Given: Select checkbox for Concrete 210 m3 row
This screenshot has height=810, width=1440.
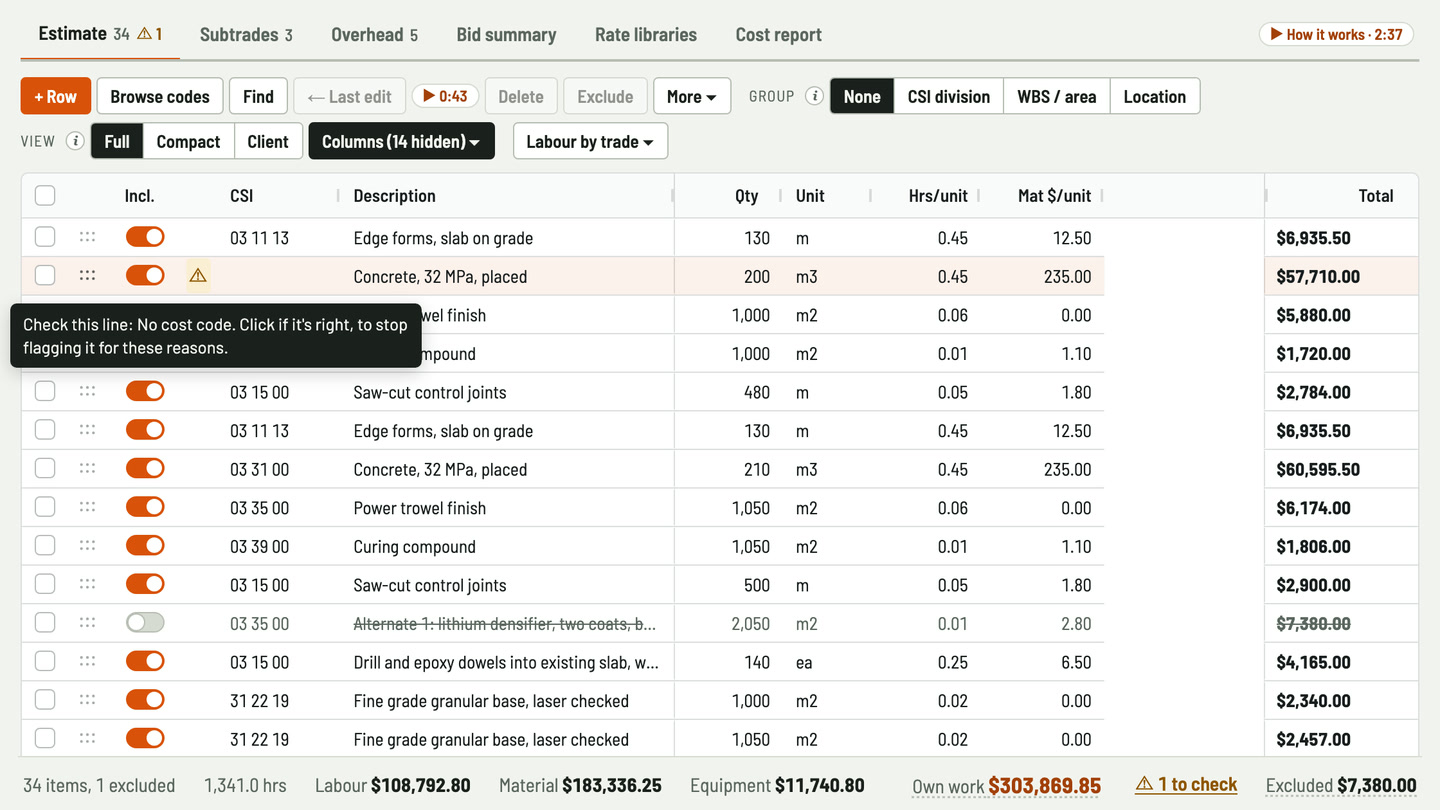Looking at the screenshot, I should [x=45, y=469].
